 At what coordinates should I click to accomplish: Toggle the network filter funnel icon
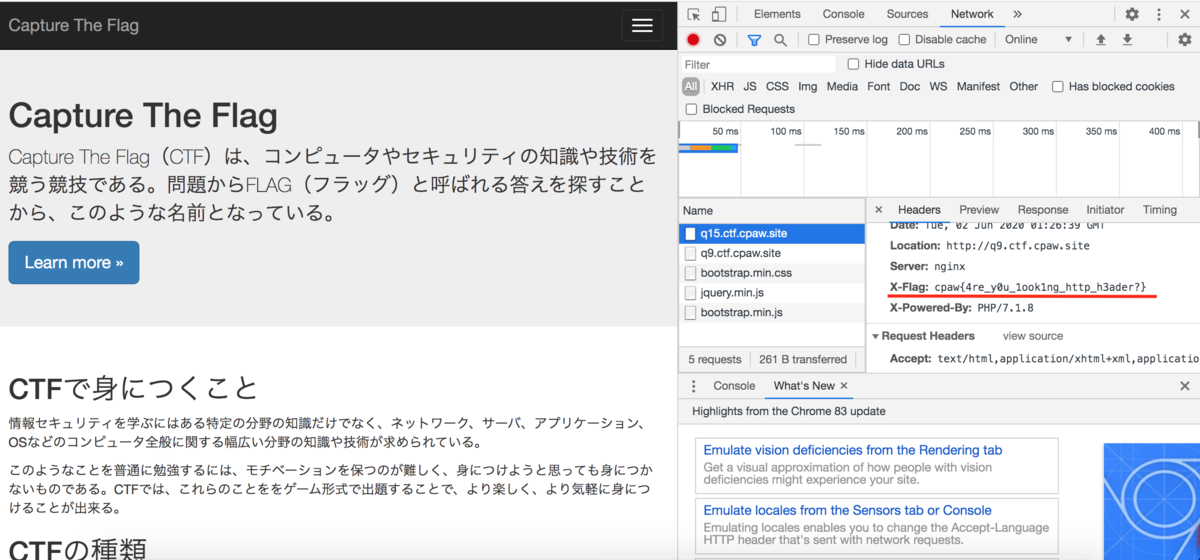(x=754, y=40)
